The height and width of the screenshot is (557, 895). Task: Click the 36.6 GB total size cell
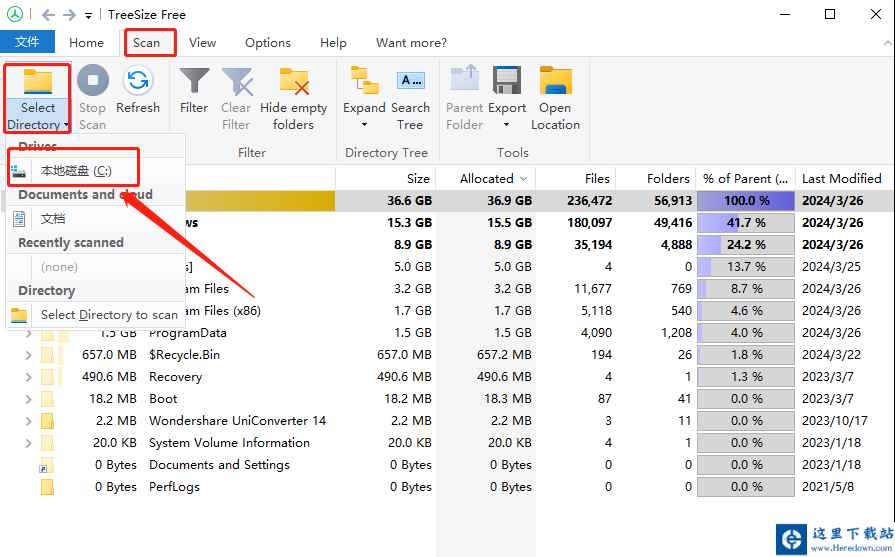click(x=409, y=201)
